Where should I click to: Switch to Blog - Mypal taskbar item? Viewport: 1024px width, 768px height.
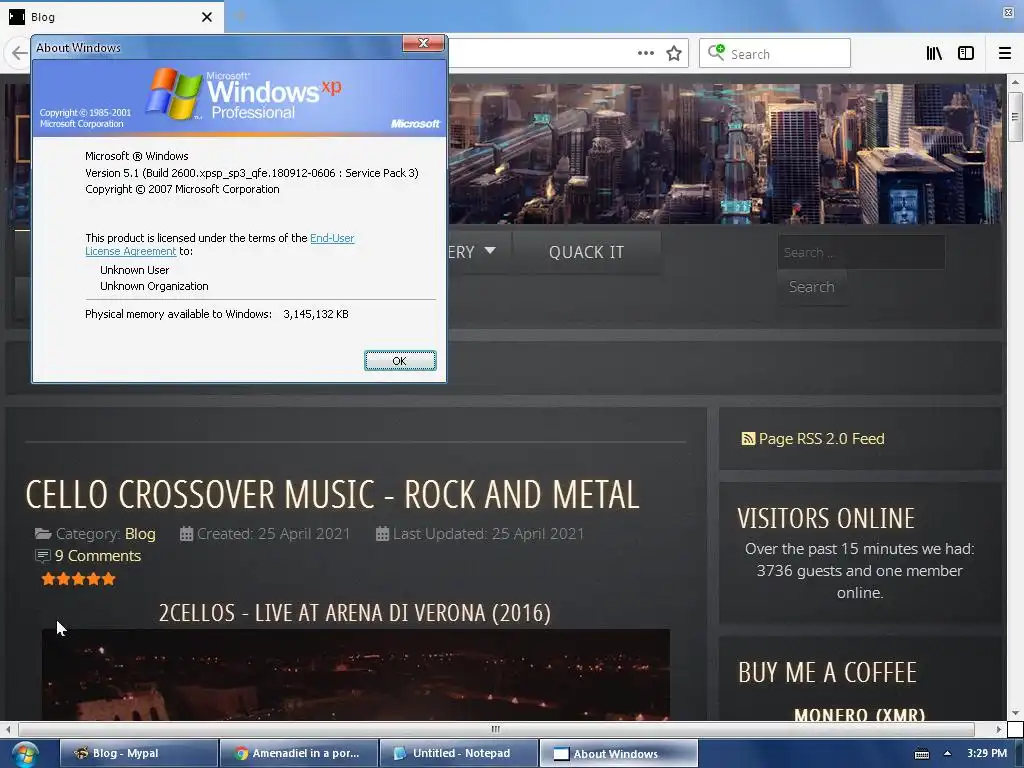138,753
